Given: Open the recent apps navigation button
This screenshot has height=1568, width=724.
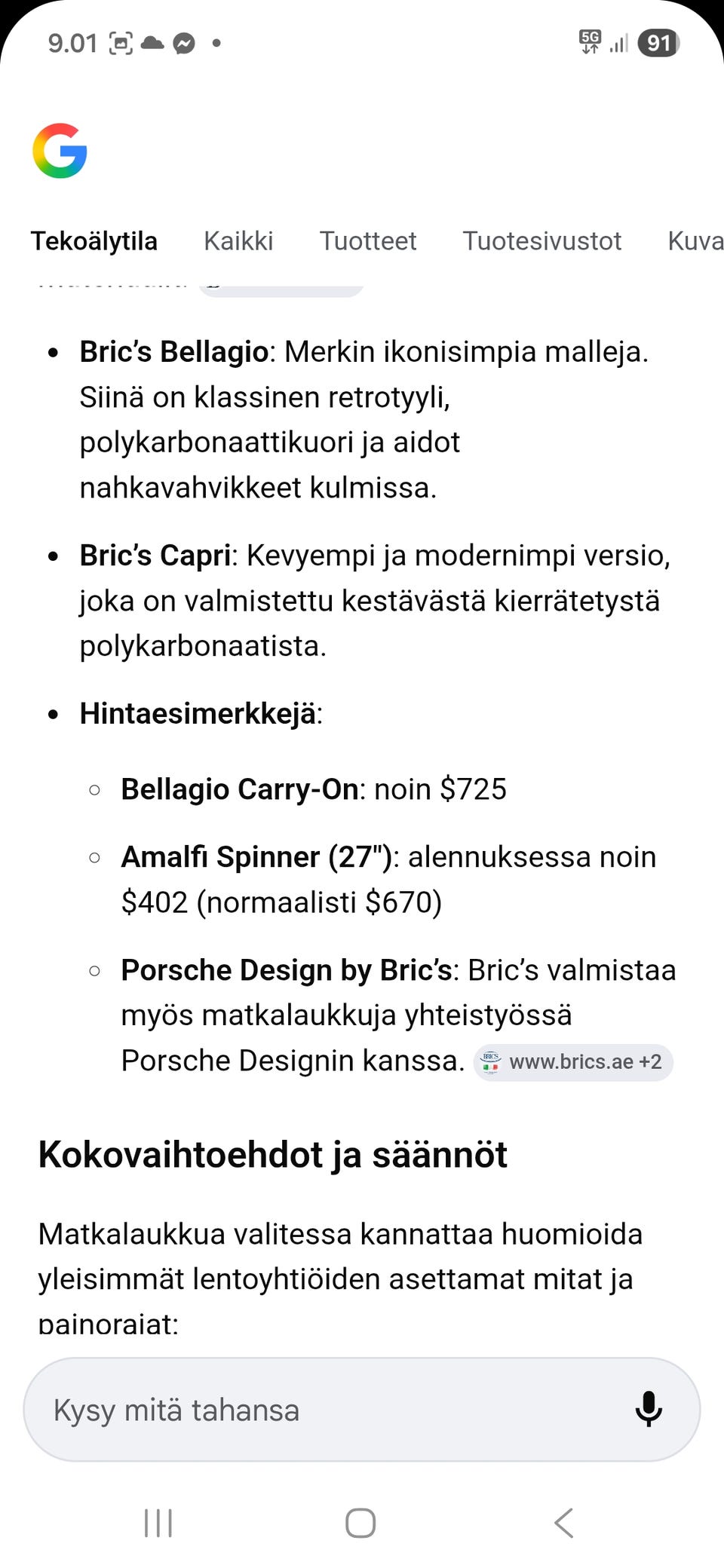Looking at the screenshot, I should (x=158, y=1523).
